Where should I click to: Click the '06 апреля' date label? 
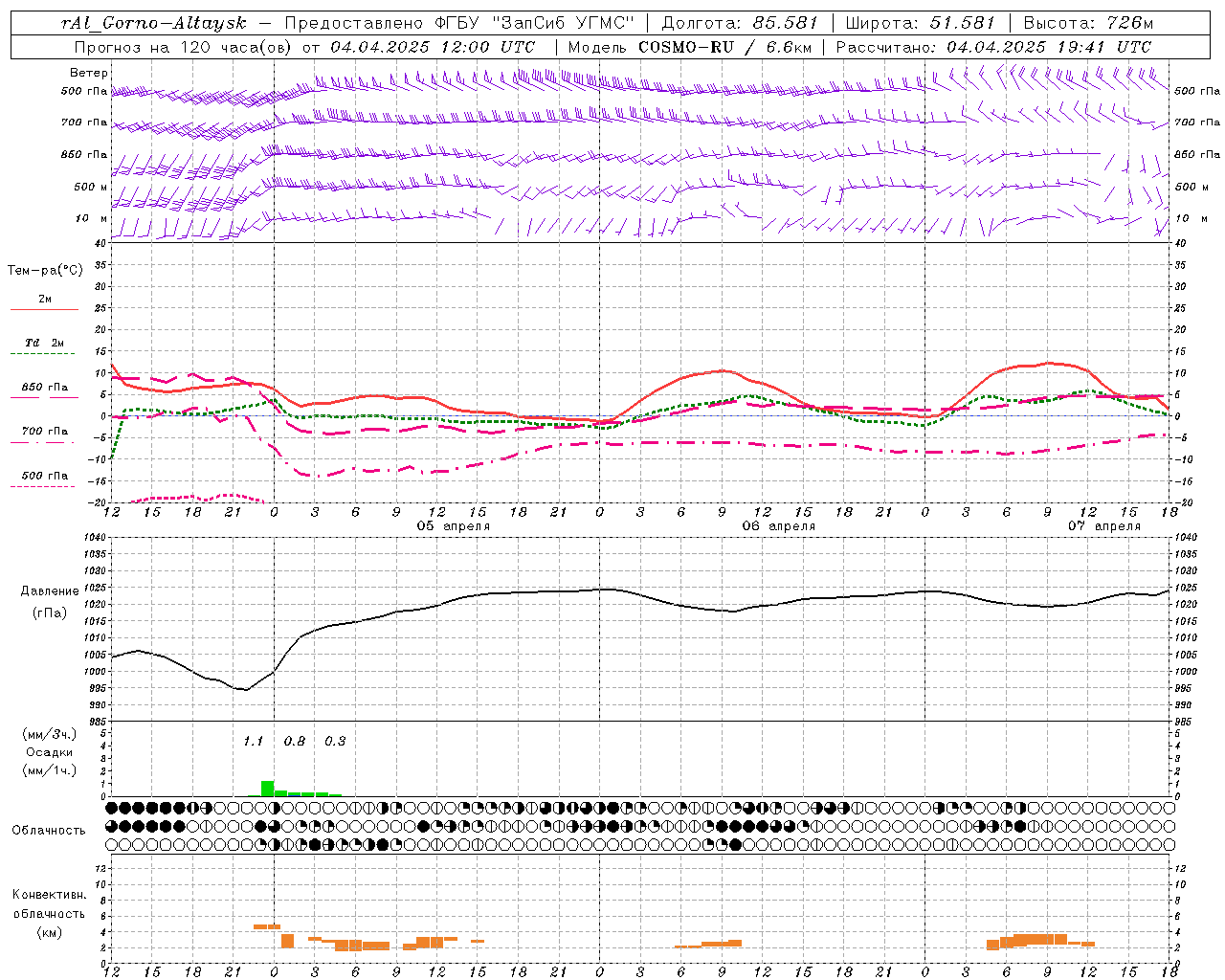coord(779,526)
